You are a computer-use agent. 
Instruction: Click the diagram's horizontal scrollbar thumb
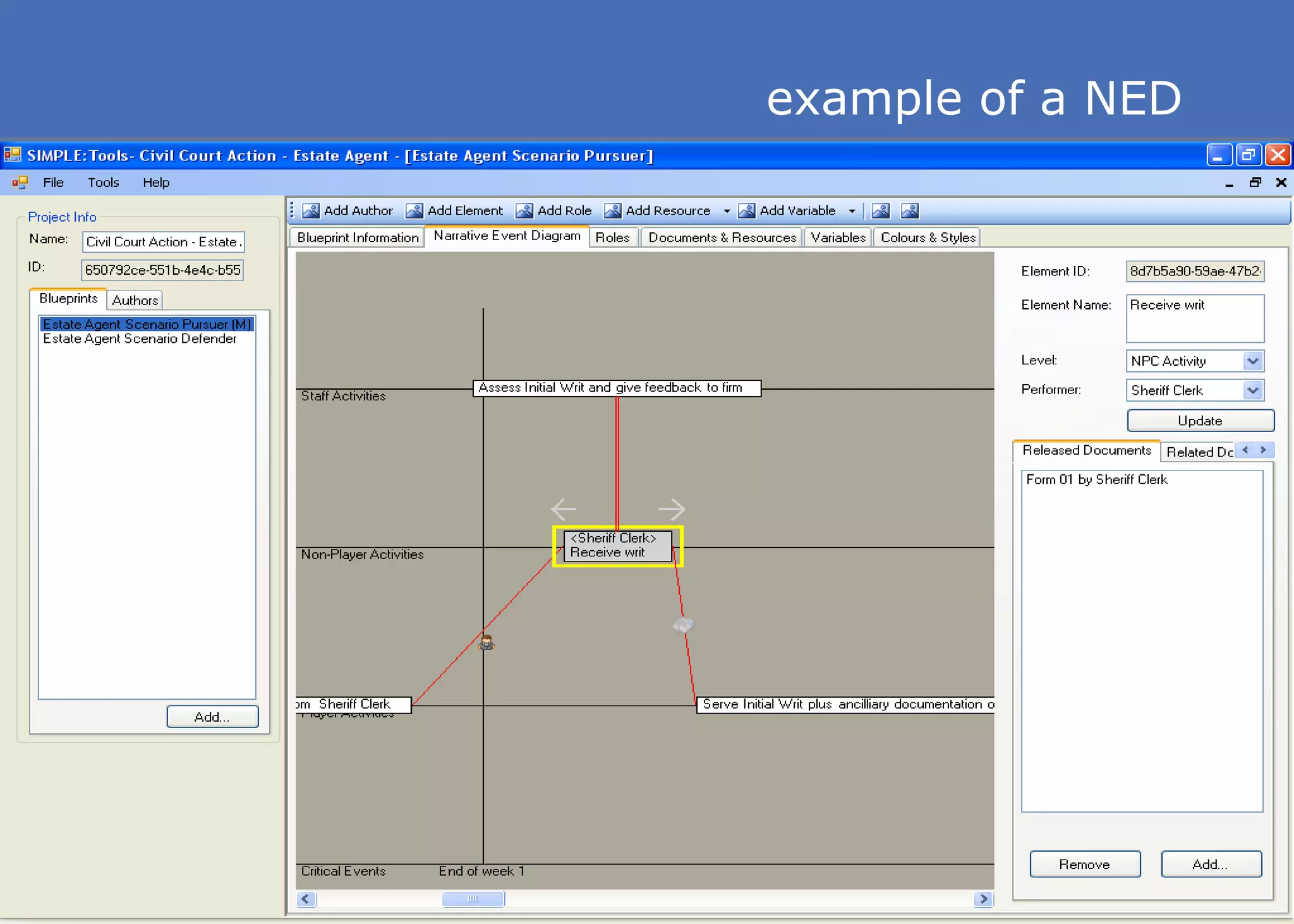click(473, 899)
